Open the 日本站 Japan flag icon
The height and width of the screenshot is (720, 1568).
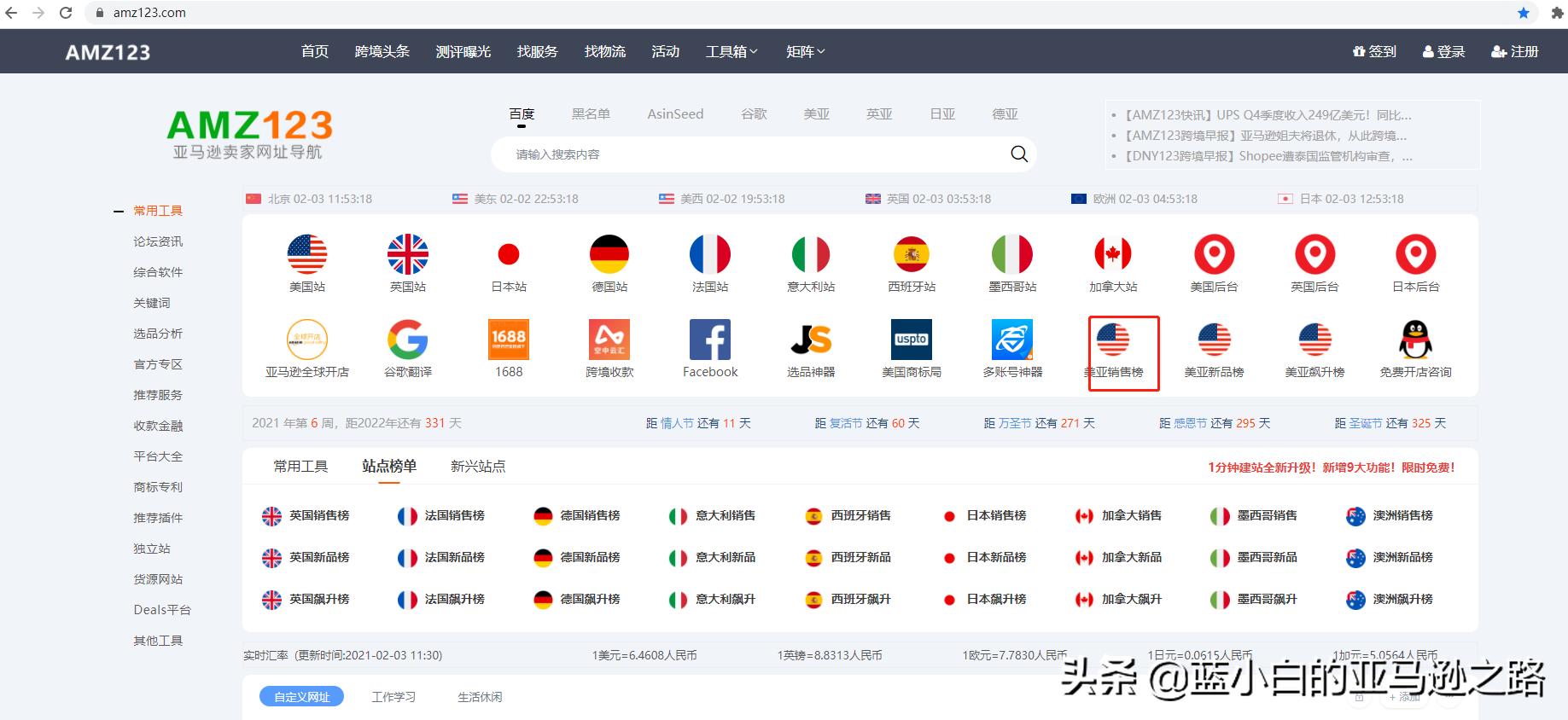[x=509, y=253]
